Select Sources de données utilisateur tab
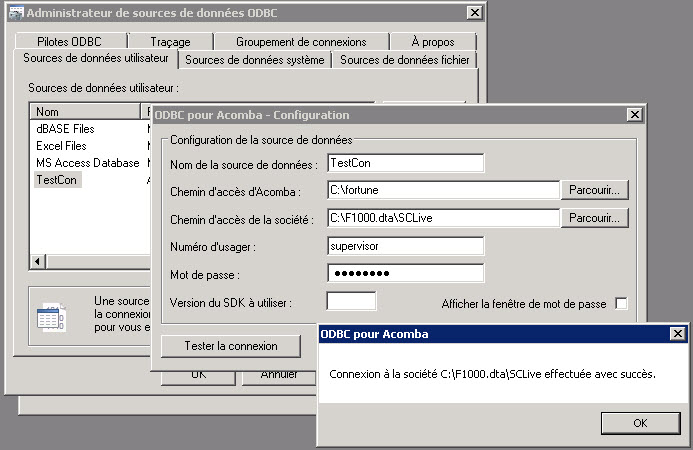The height and width of the screenshot is (450, 693). pos(96,58)
